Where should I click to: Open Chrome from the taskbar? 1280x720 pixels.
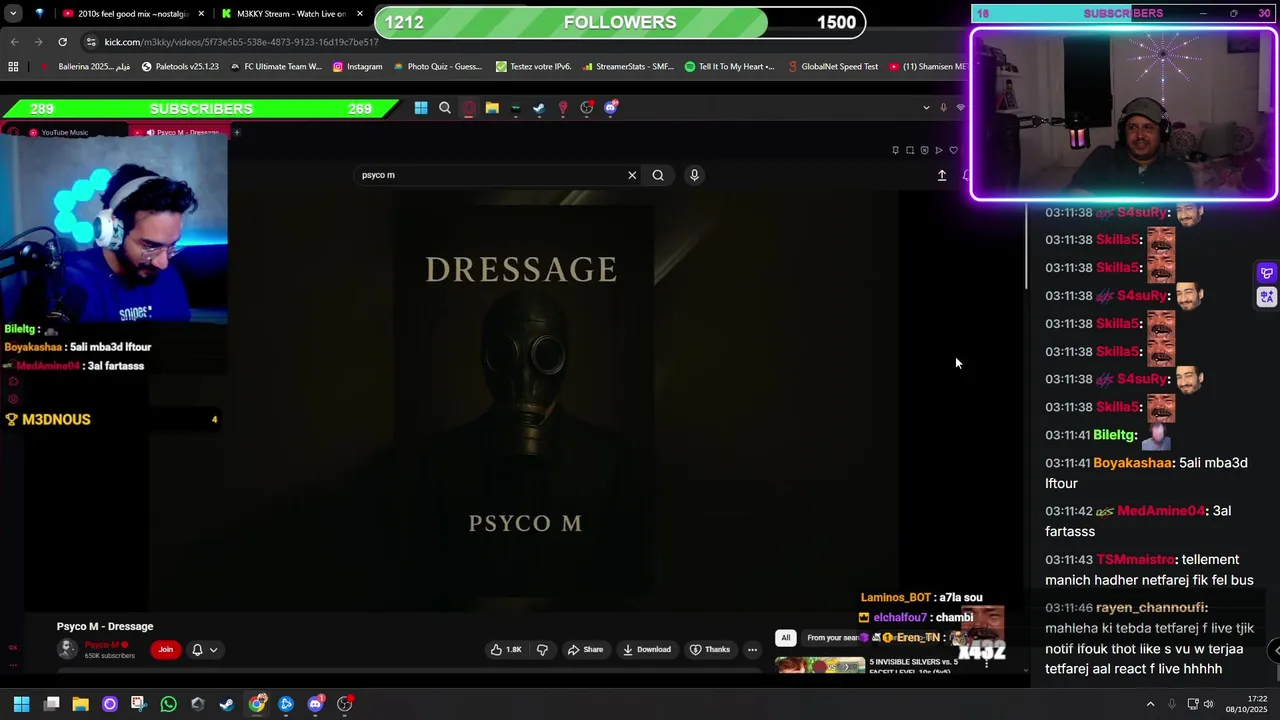[257, 704]
